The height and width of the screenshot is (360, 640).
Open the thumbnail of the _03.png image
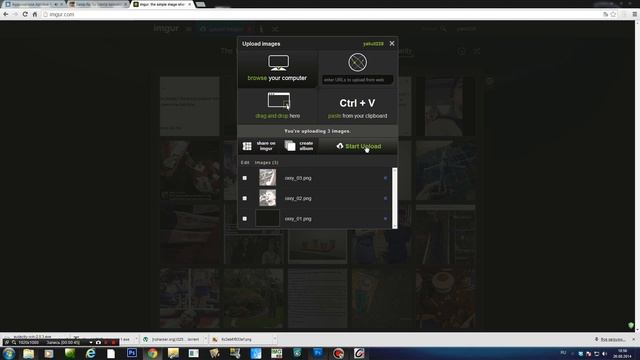(x=267, y=178)
